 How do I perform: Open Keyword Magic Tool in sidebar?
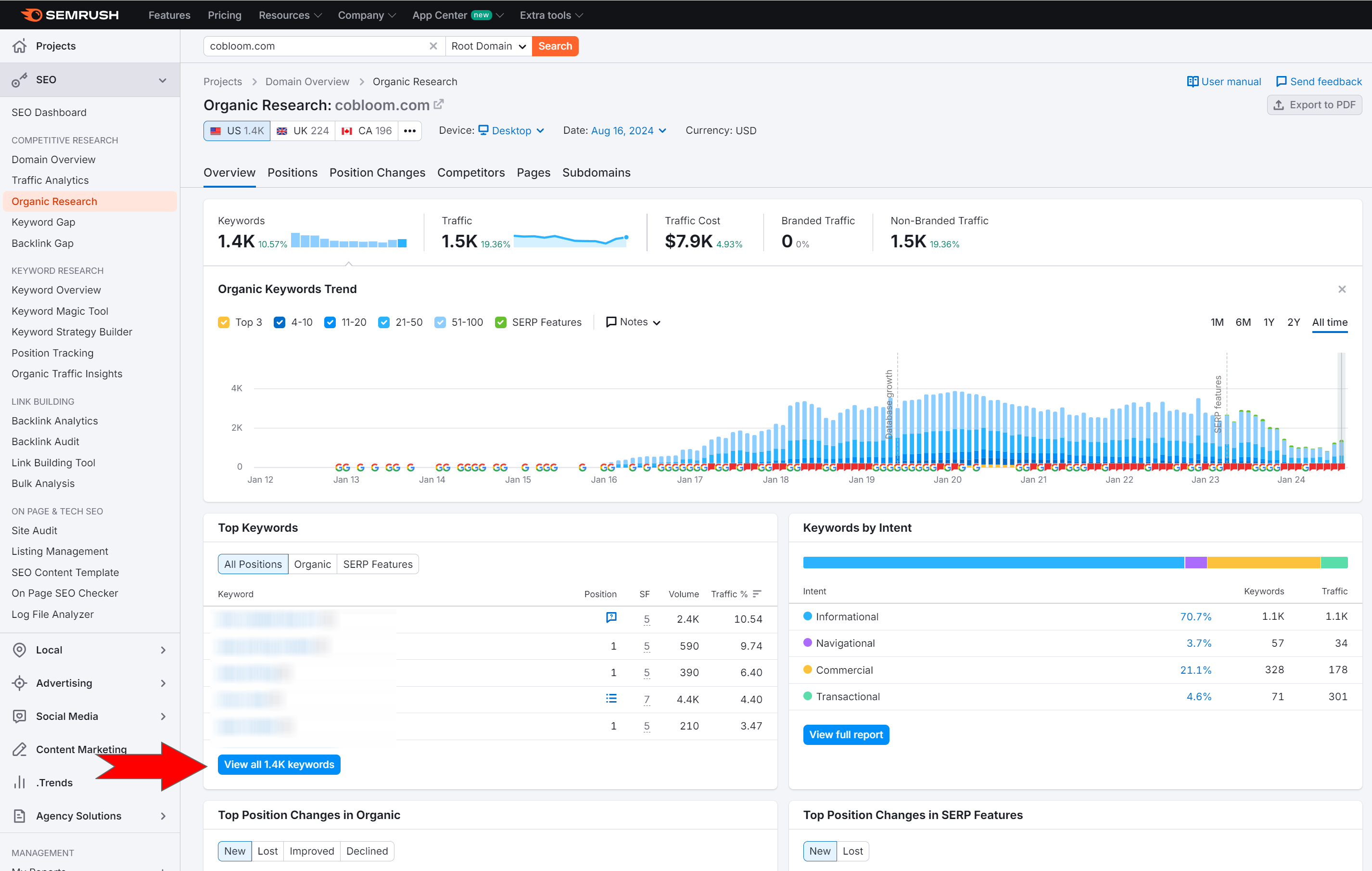(60, 311)
